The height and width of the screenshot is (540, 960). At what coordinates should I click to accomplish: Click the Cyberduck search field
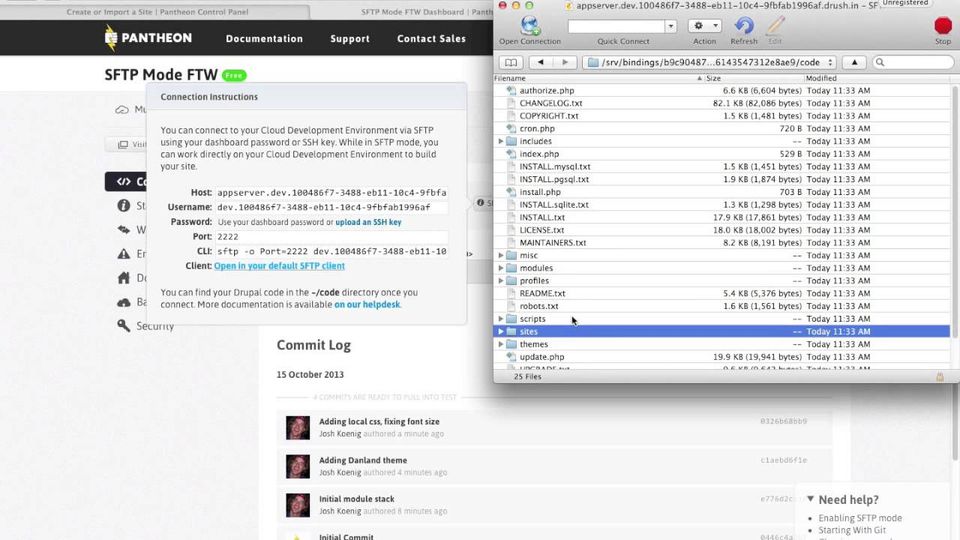point(913,62)
